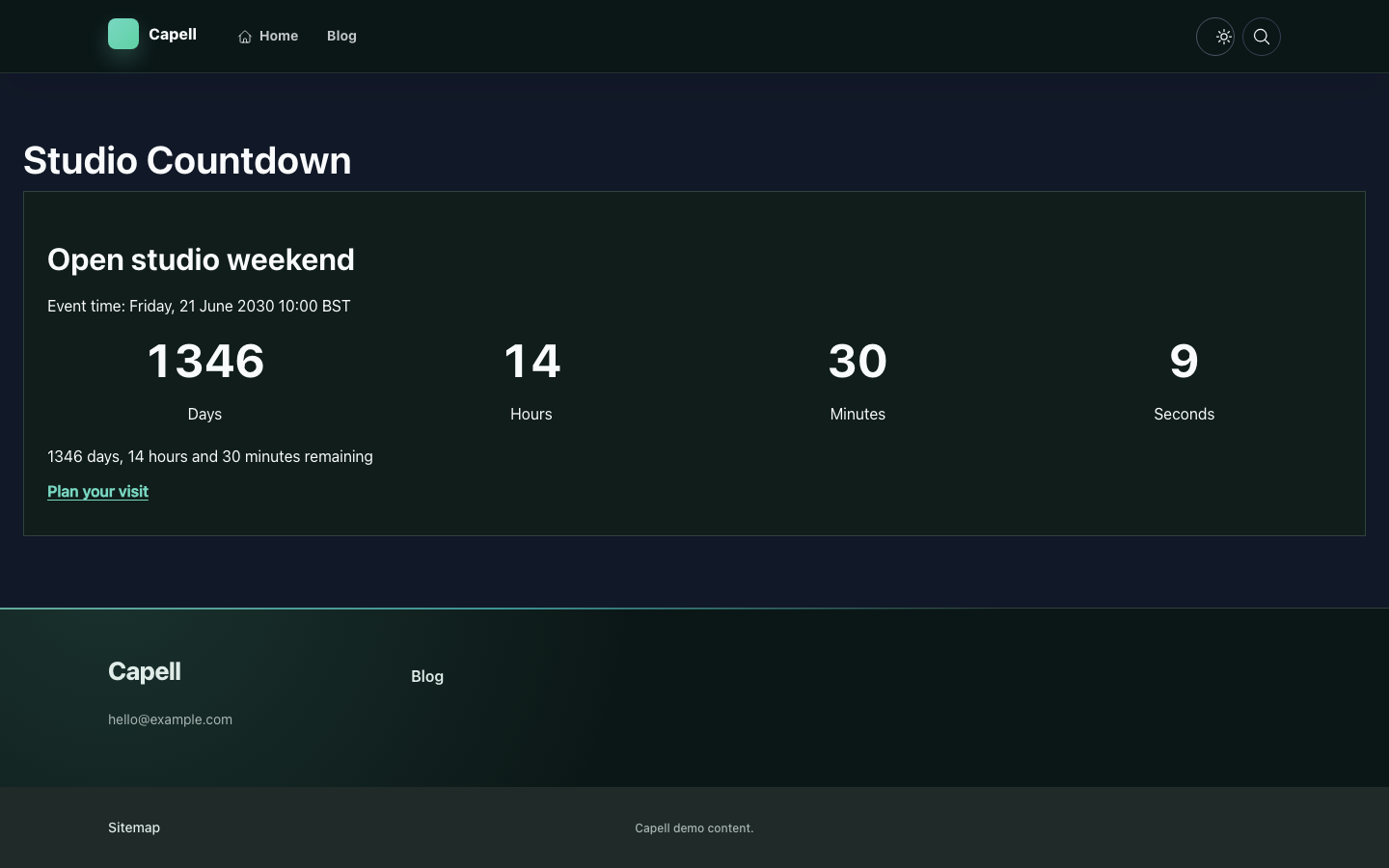Click the 30 minutes counter value

[x=858, y=361]
